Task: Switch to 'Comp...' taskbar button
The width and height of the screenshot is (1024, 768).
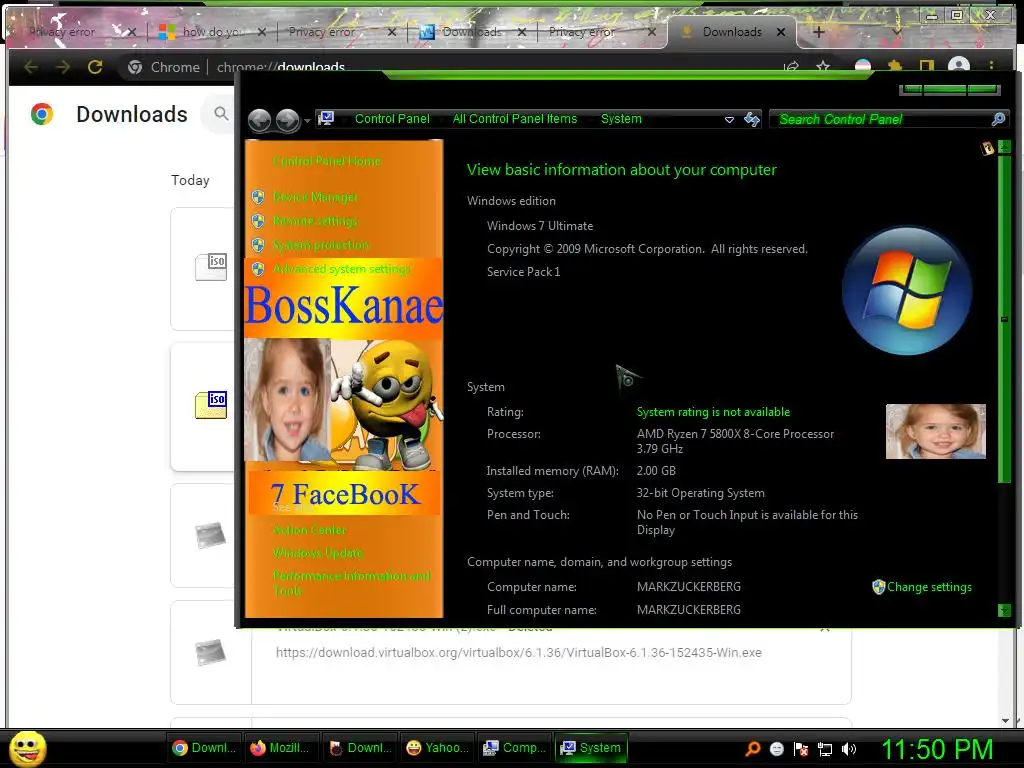Action: pos(514,748)
